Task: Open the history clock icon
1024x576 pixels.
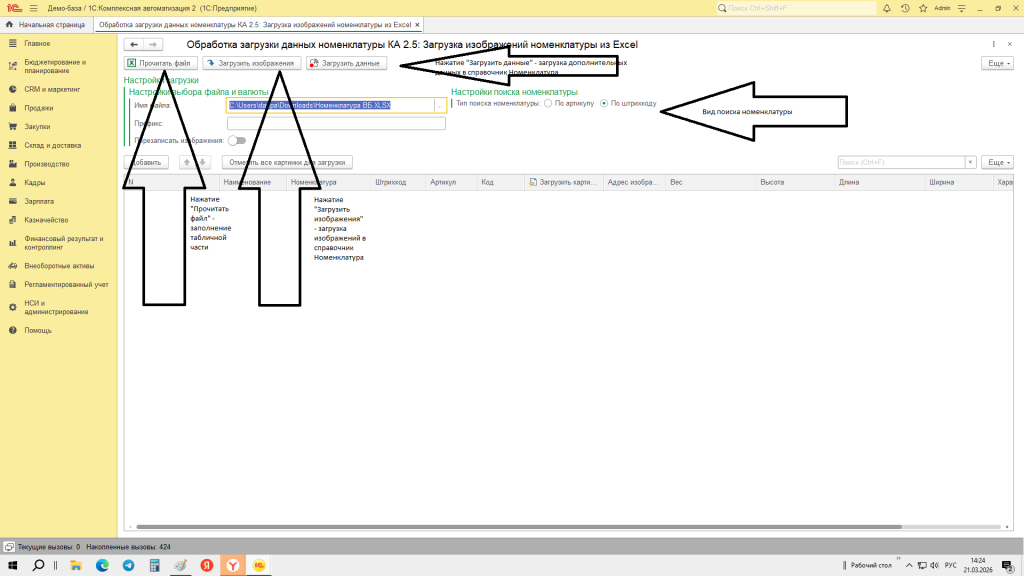Action: [905, 8]
